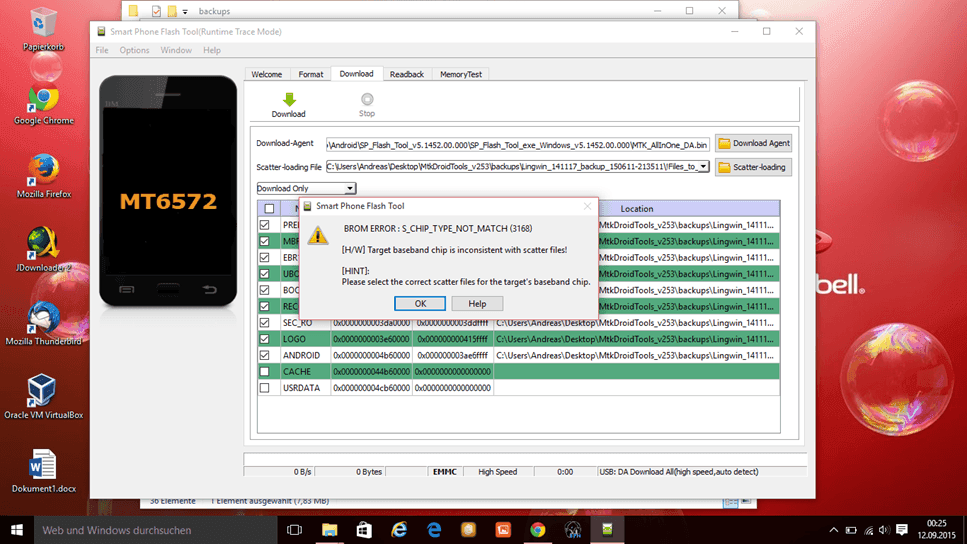Click High Speed in the status bar
The height and width of the screenshot is (544, 967).
pos(498,472)
